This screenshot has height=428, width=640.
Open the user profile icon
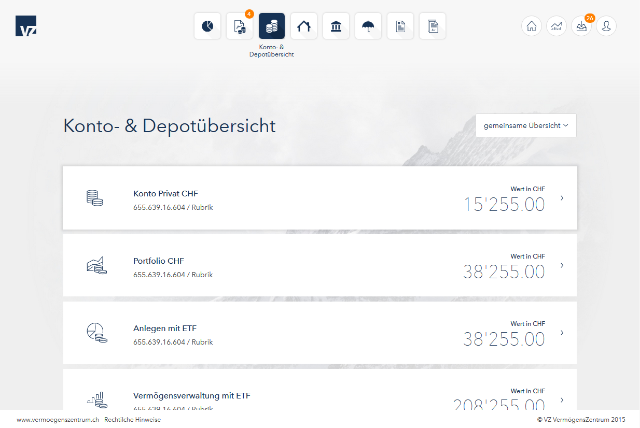(607, 26)
